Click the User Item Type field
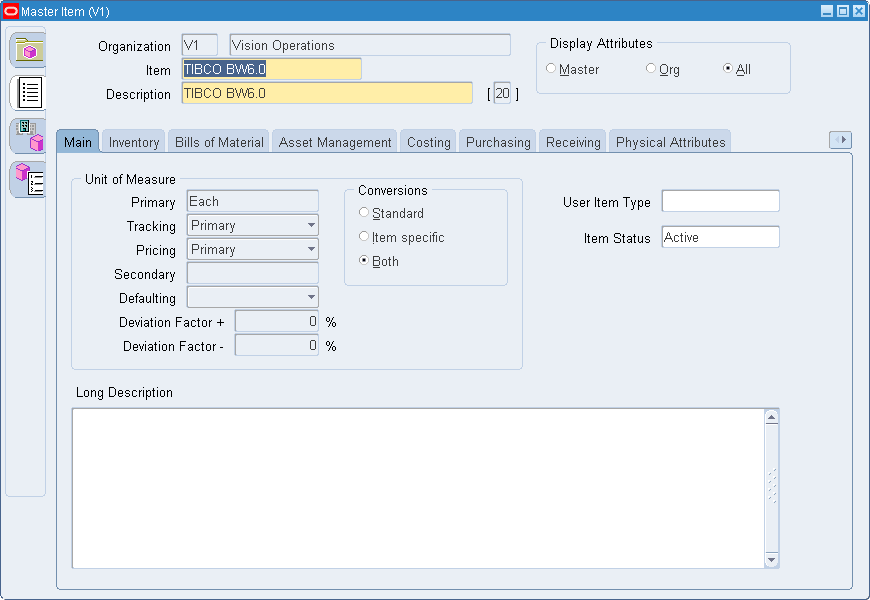 (720, 201)
